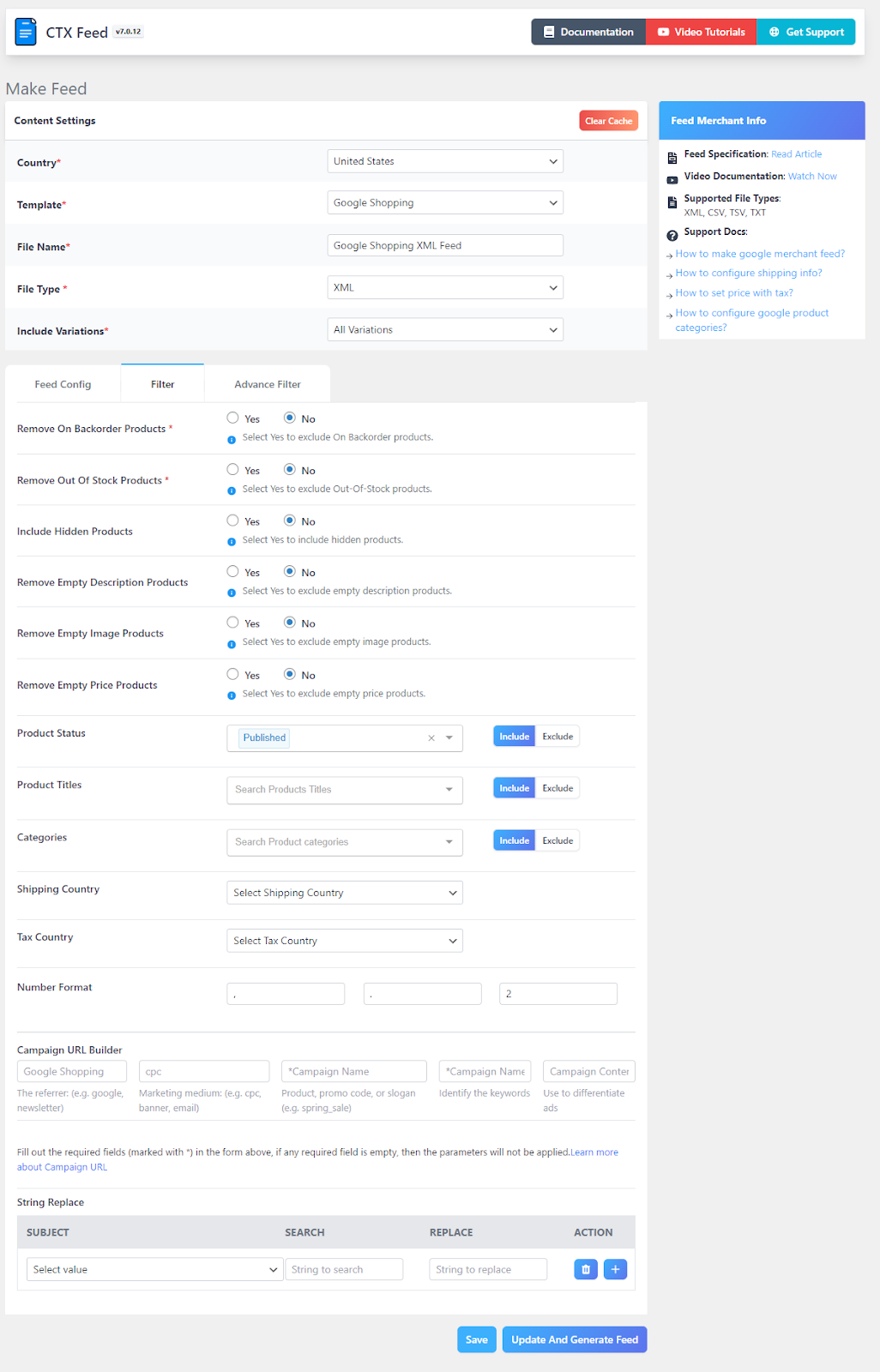The image size is (880, 1372).
Task: Open the Documentation button
Action: [x=588, y=32]
